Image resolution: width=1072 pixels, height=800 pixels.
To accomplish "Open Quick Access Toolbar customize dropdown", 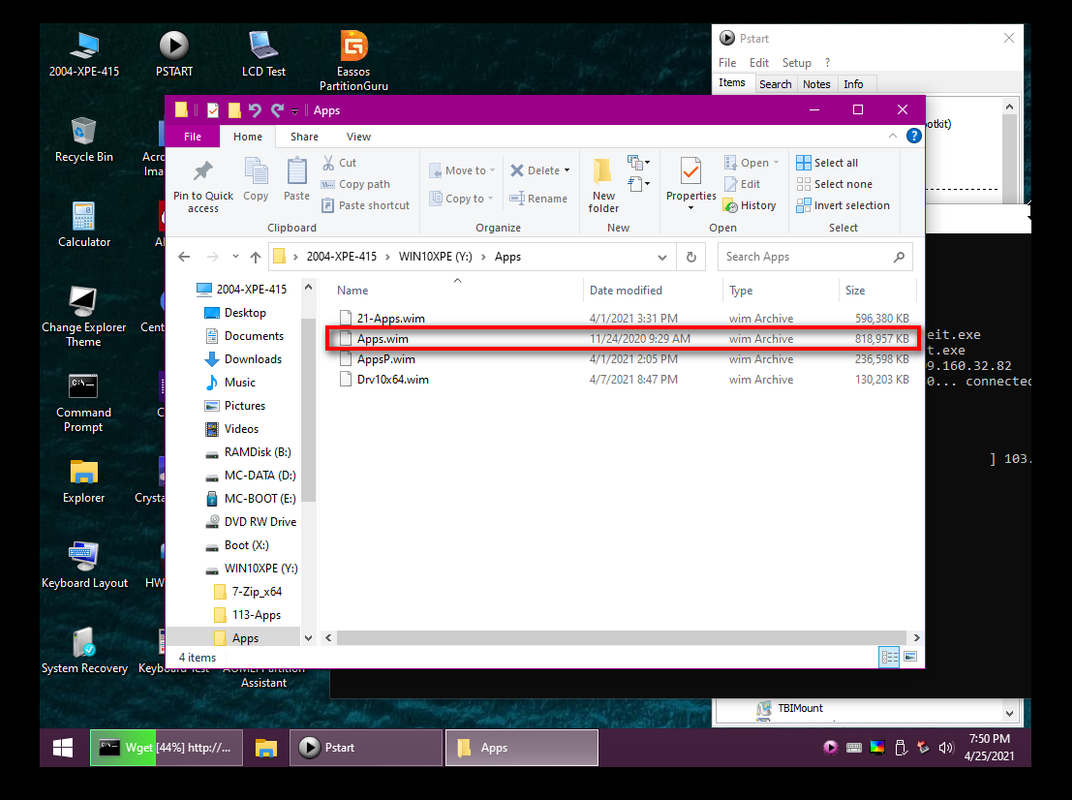I will pos(295,111).
